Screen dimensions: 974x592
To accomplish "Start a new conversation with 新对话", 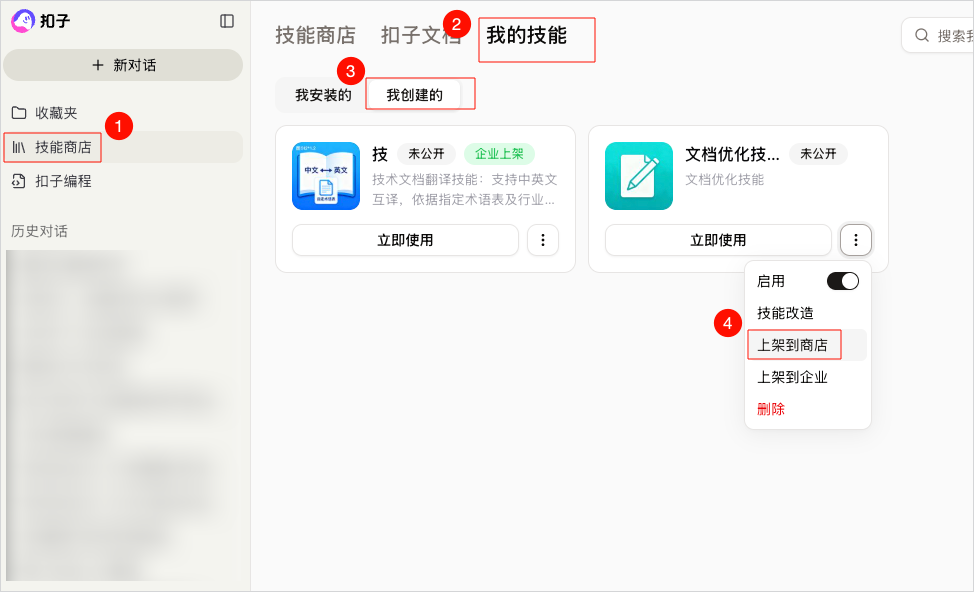I will (x=123, y=65).
